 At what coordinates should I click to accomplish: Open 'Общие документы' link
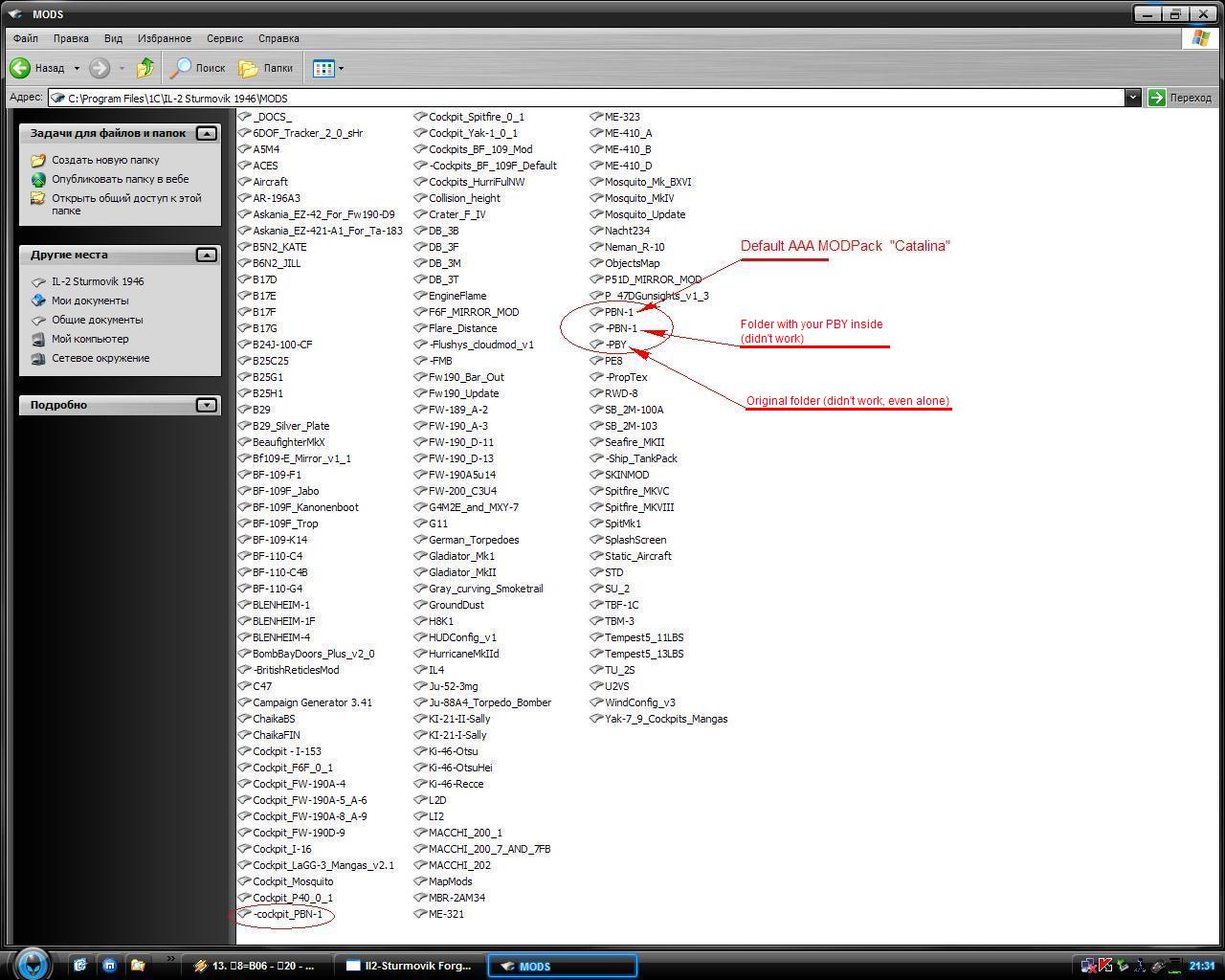97,320
